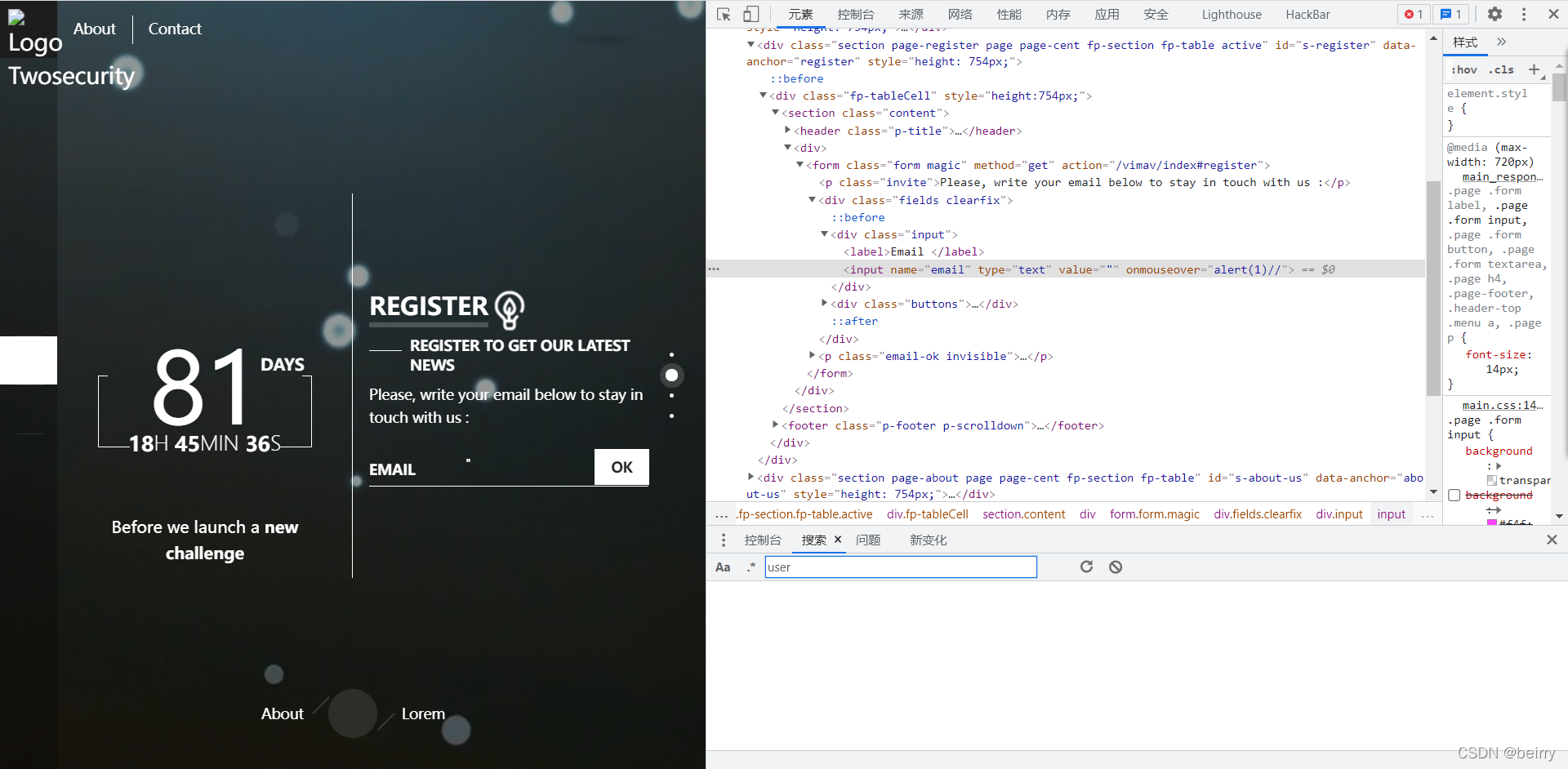Click the breadcrumb left ellipsis
The image size is (1568, 769).
click(721, 514)
